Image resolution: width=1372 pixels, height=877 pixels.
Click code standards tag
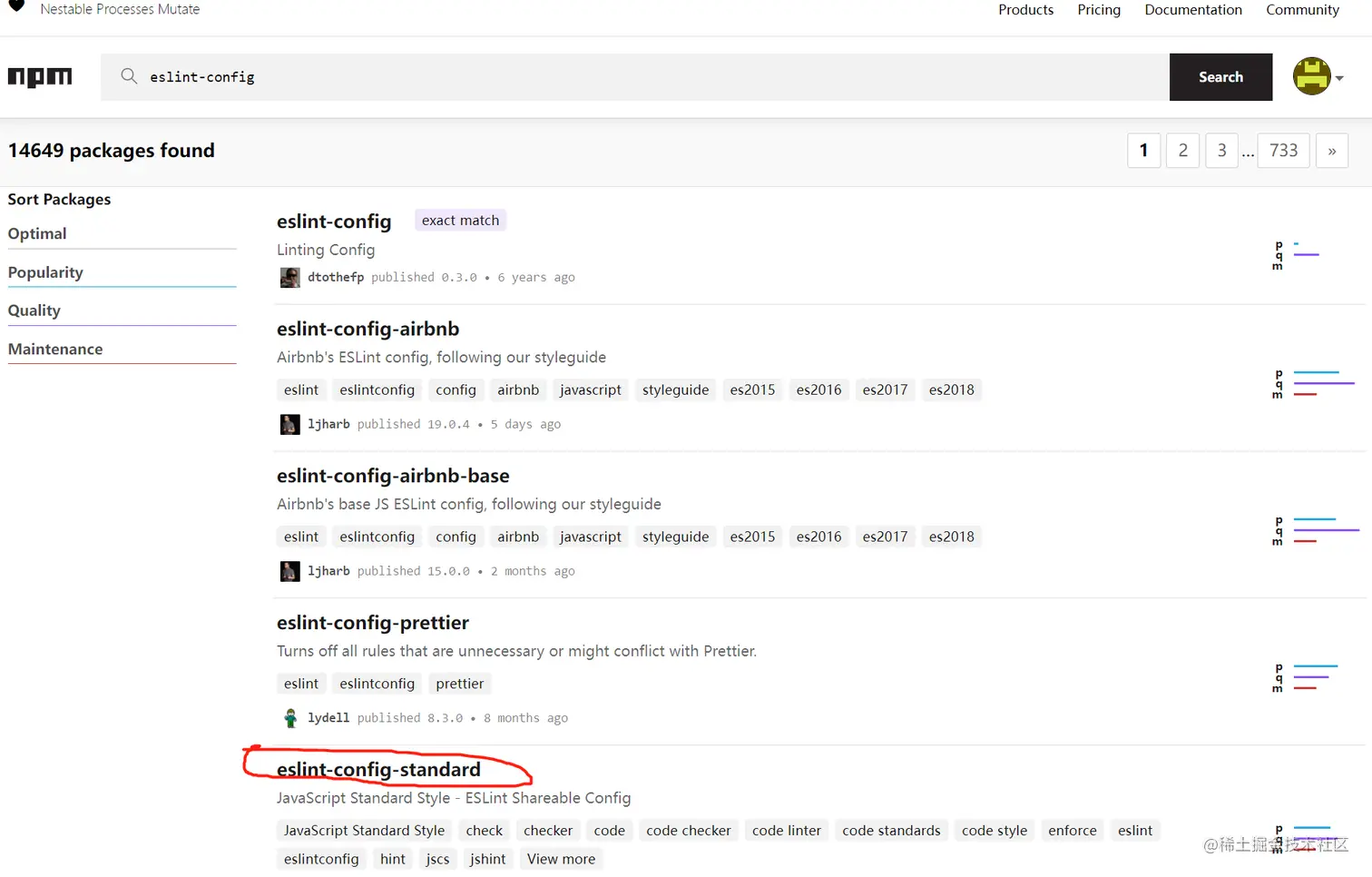pyautogui.click(x=891, y=831)
